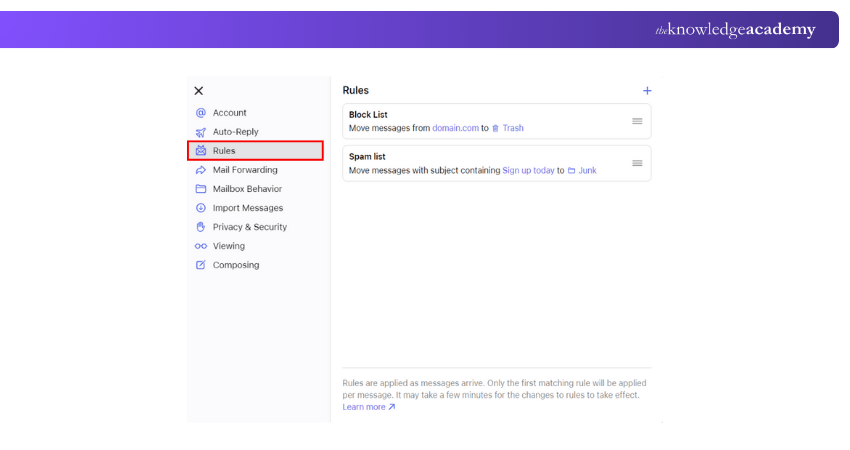Click the Sign up today subject link
The width and height of the screenshot is (850, 450).
(x=528, y=170)
